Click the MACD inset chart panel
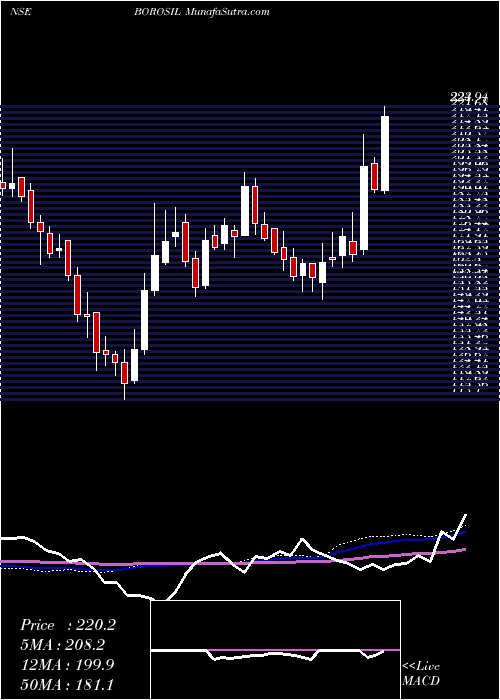The height and width of the screenshot is (700, 500). pos(275,650)
